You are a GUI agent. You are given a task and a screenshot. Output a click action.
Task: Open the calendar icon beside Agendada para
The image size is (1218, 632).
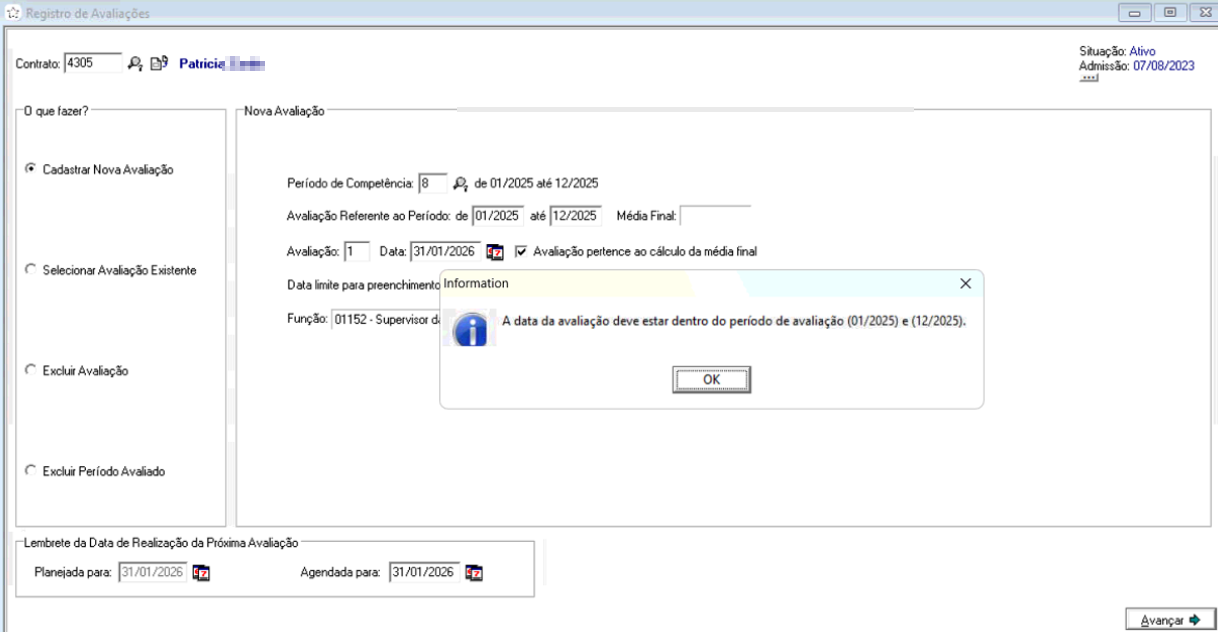[472, 574]
